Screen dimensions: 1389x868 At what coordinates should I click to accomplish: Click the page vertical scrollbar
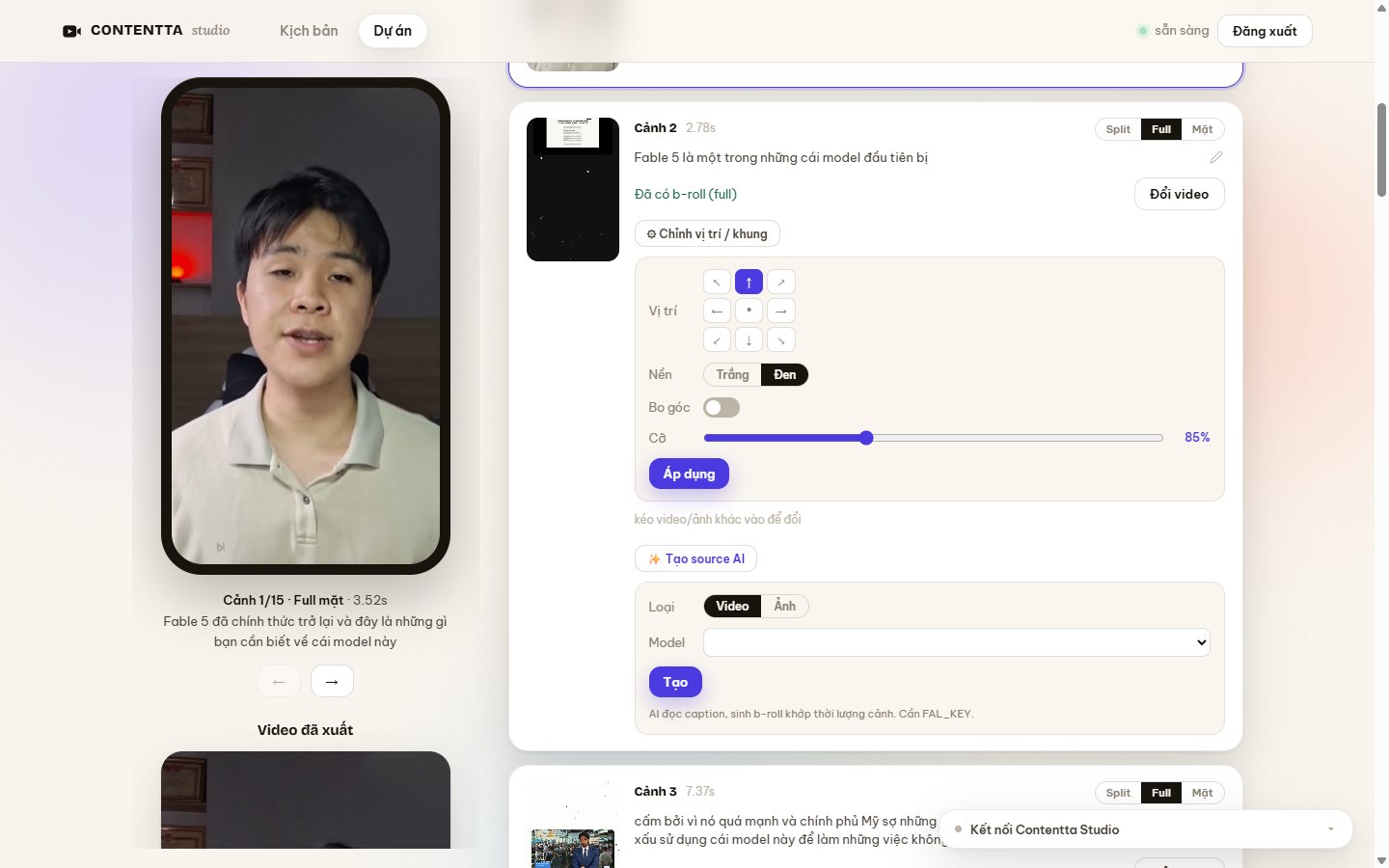1381,149
